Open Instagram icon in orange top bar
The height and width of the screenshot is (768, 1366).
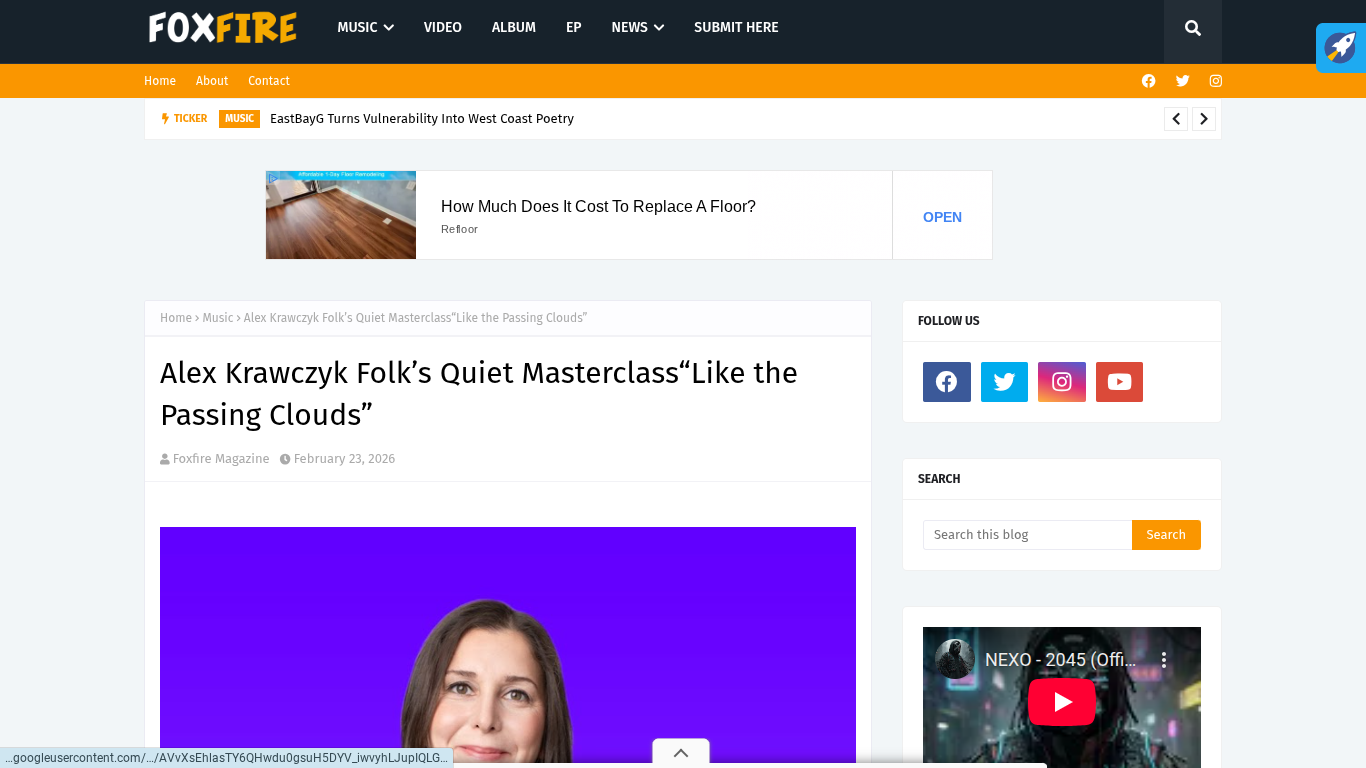pos(1215,81)
